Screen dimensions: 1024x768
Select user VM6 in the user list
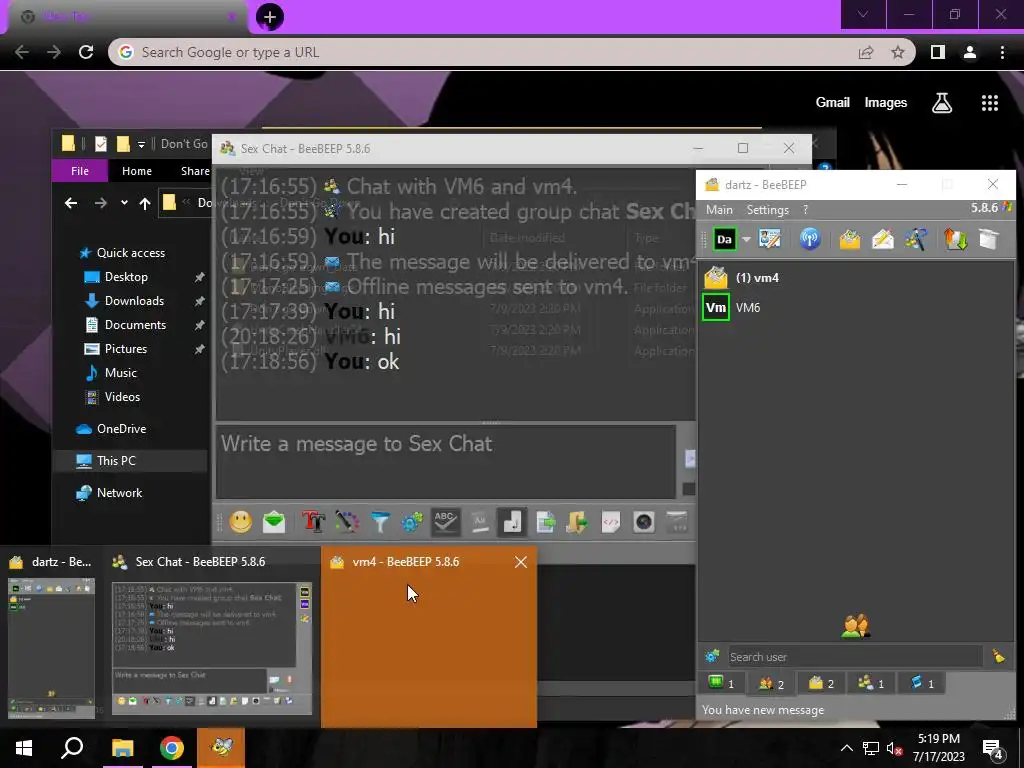856,308
